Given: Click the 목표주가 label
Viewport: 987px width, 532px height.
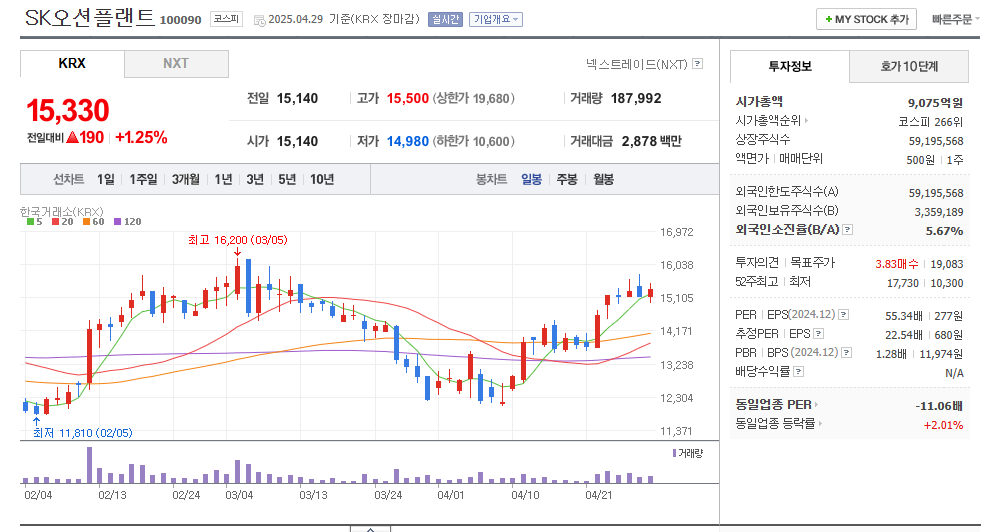Looking at the screenshot, I should 812,263.
